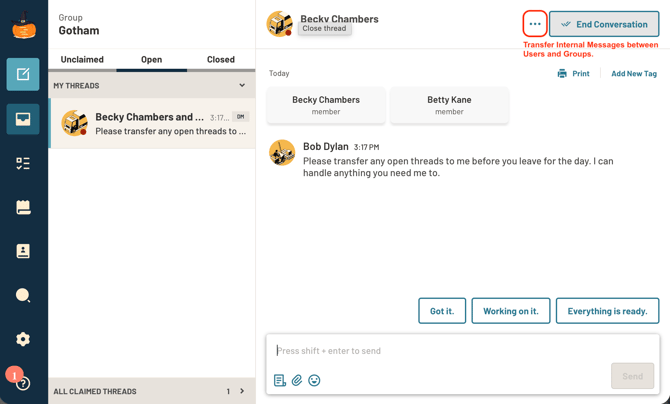Screen dimensions: 670x404
Task: Open the emoji picker icon
Action: [x=314, y=380]
